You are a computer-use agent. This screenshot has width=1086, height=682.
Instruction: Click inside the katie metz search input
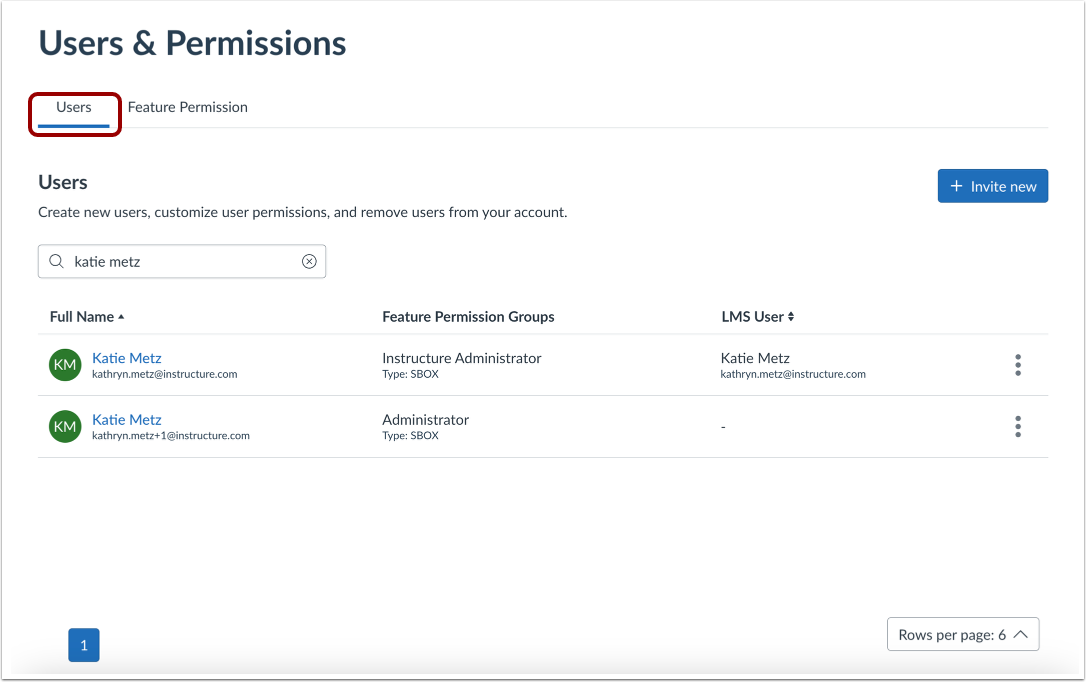click(x=180, y=261)
